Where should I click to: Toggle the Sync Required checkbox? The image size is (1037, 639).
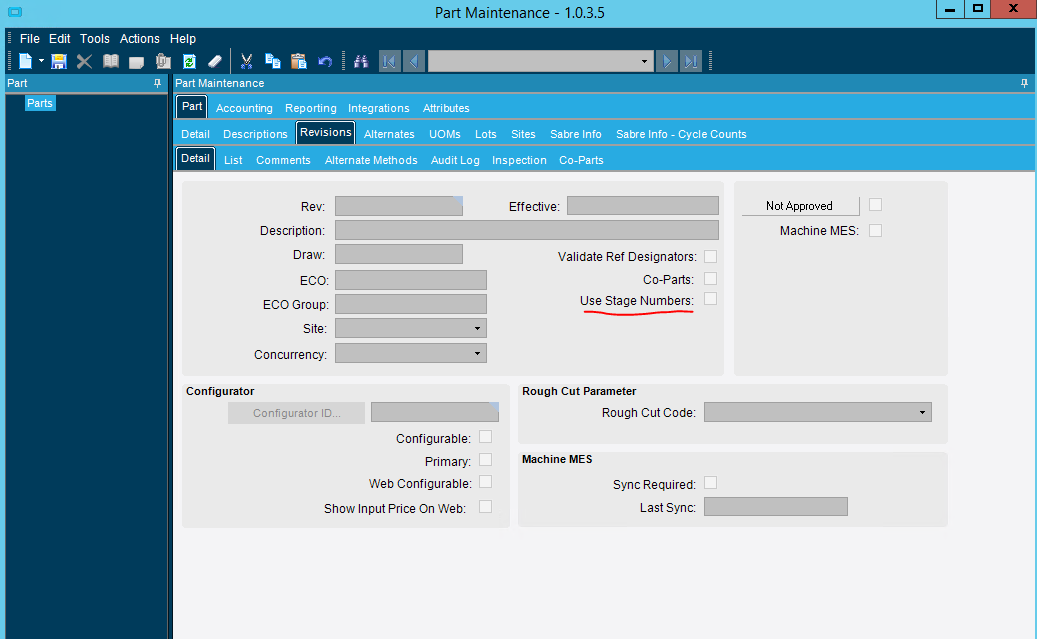[710, 482]
